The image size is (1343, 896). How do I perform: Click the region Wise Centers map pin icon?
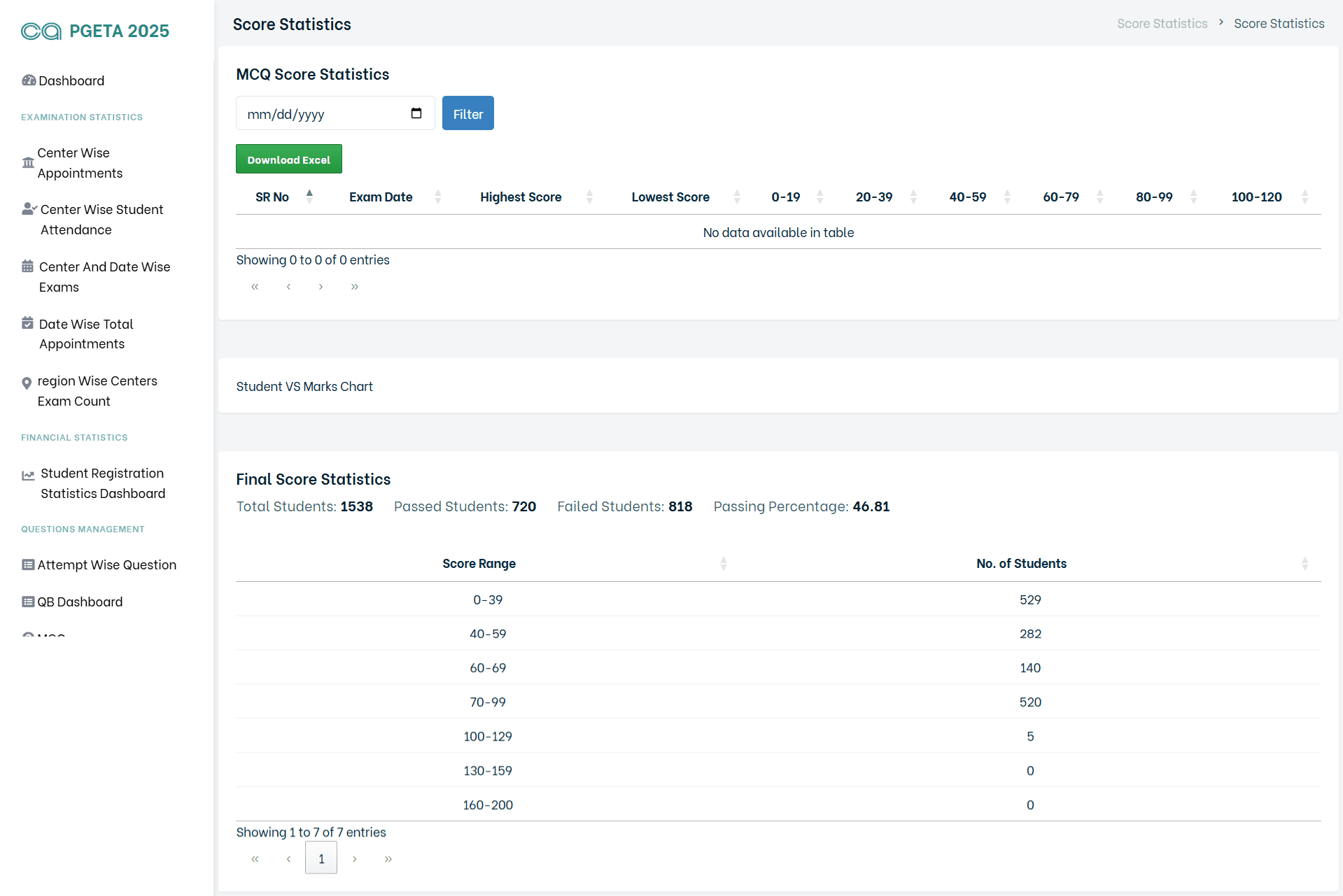27,383
